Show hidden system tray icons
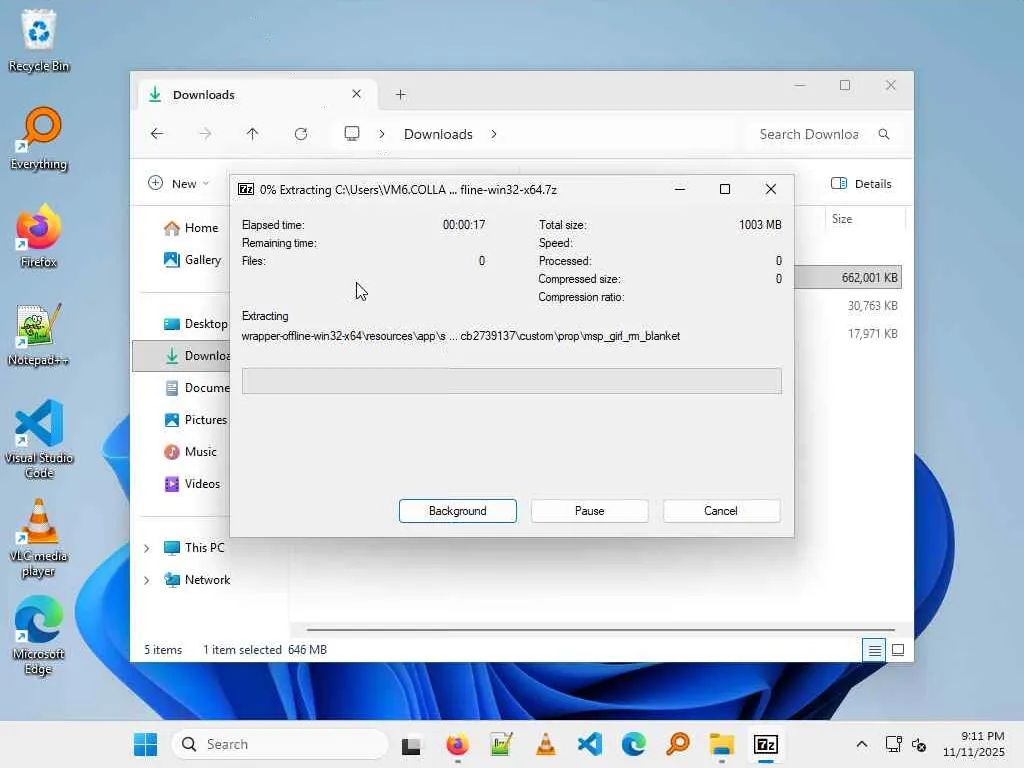 [x=861, y=744]
